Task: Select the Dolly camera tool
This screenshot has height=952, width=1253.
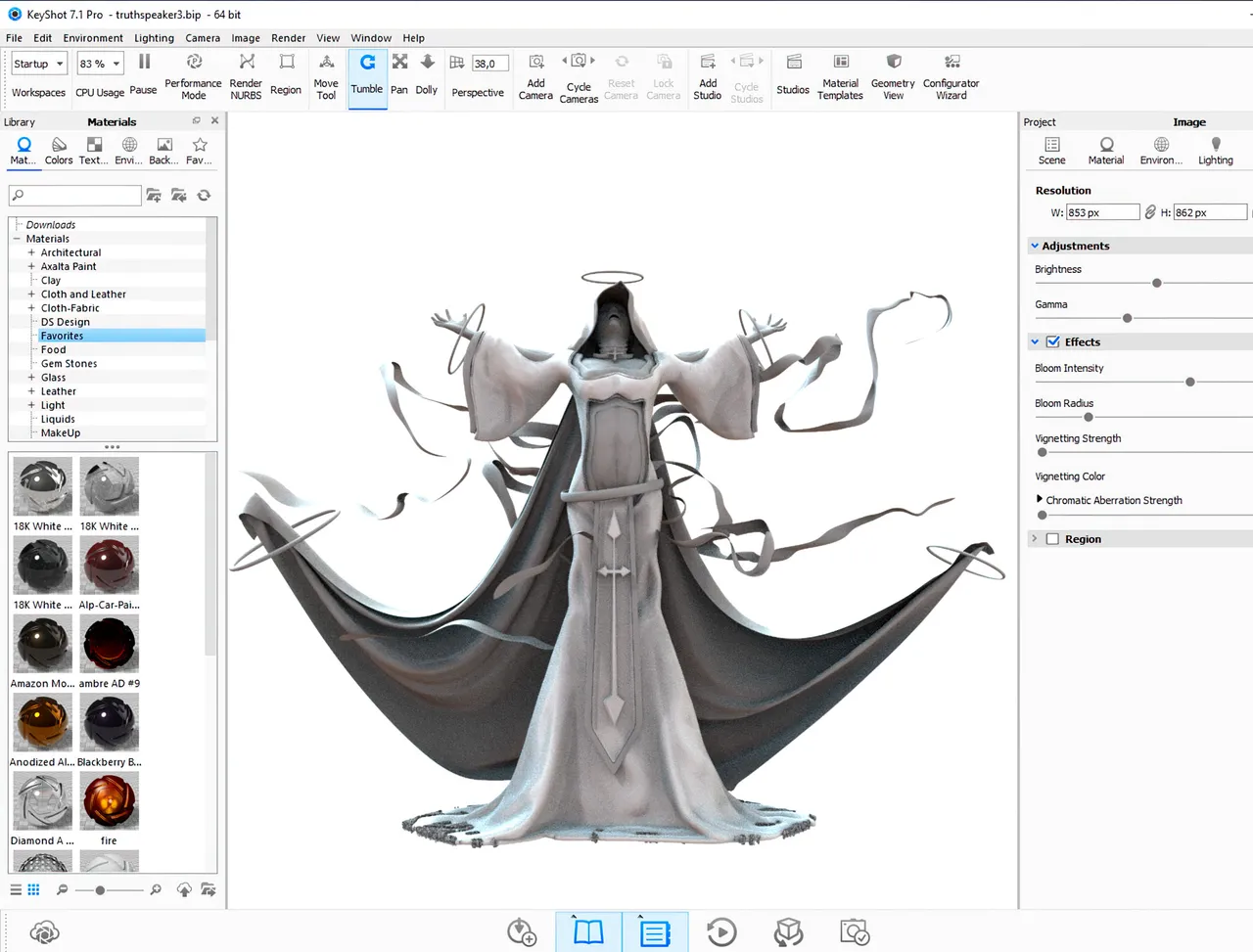Action: point(427,74)
